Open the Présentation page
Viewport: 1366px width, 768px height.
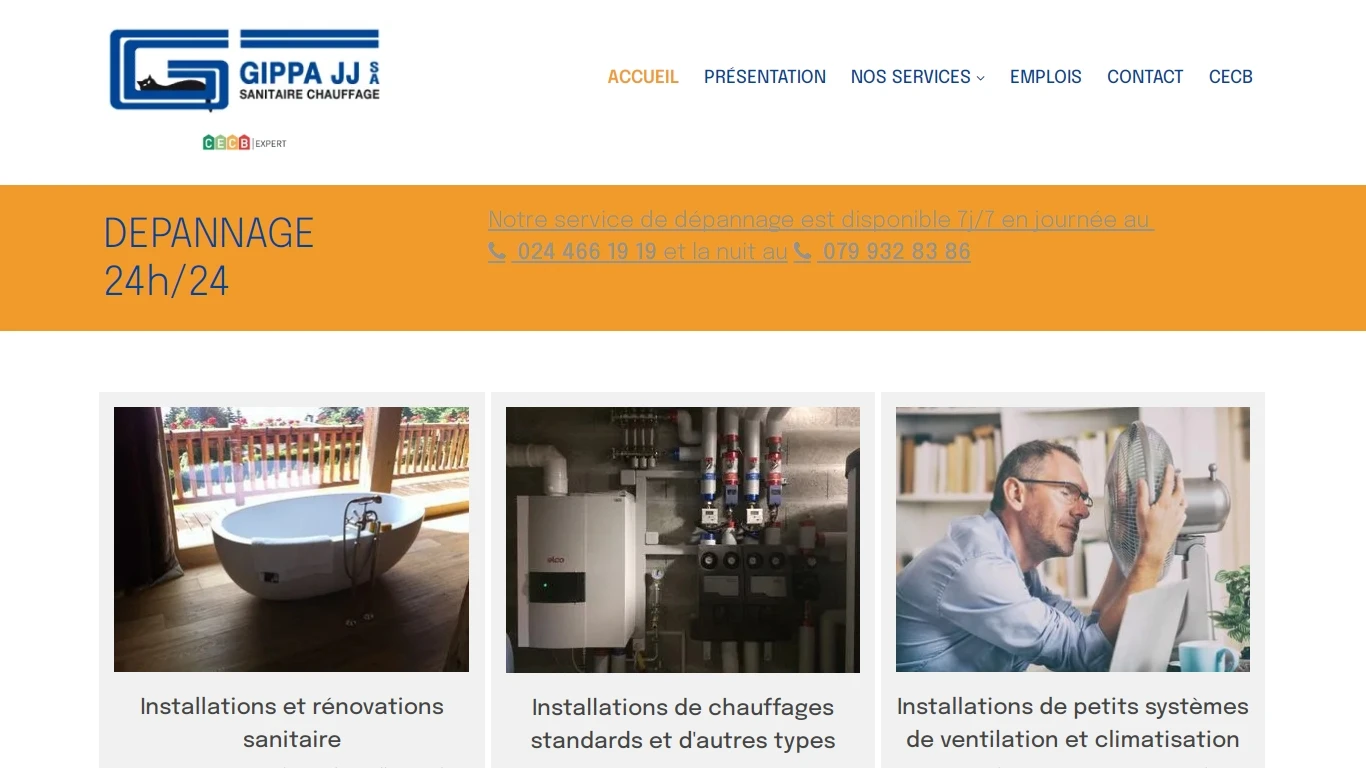(x=765, y=77)
